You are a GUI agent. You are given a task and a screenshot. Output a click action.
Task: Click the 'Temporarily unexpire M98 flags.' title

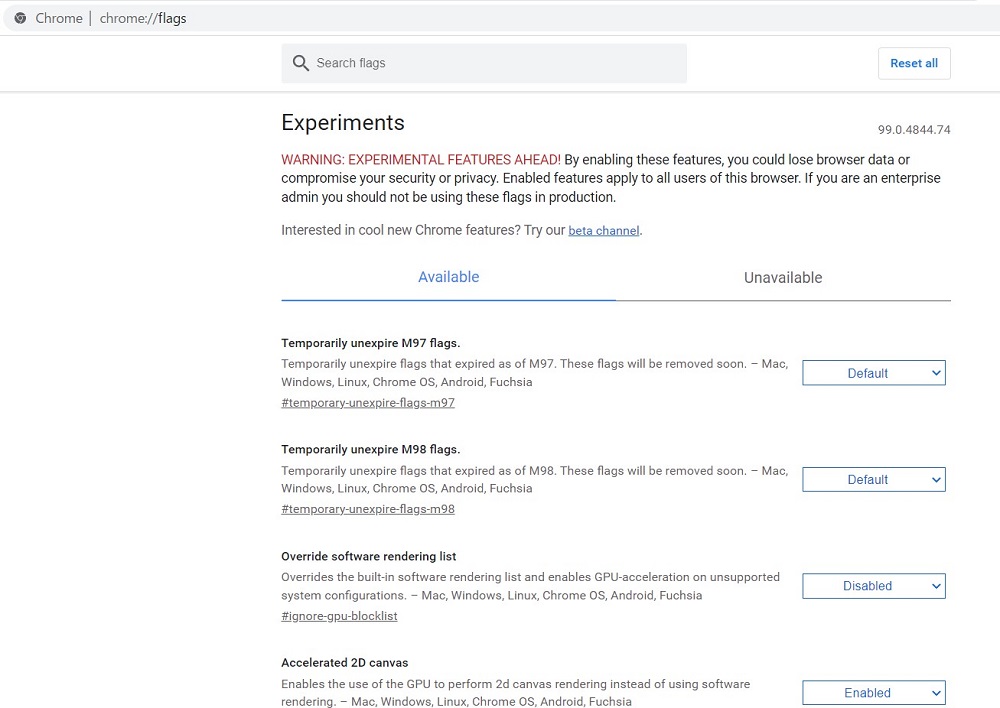[x=371, y=450]
